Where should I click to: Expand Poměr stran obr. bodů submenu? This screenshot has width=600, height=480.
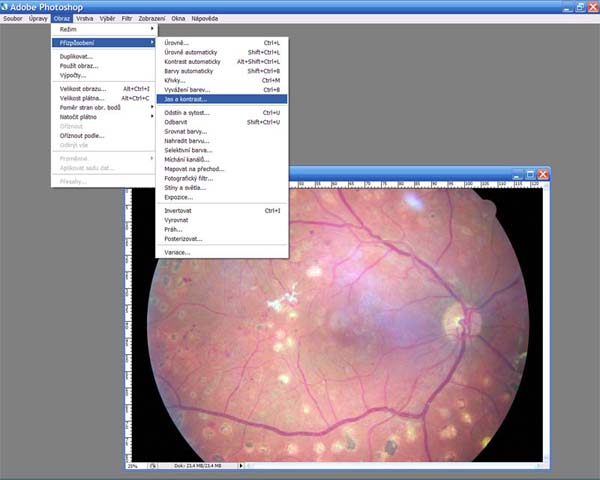[x=90, y=108]
